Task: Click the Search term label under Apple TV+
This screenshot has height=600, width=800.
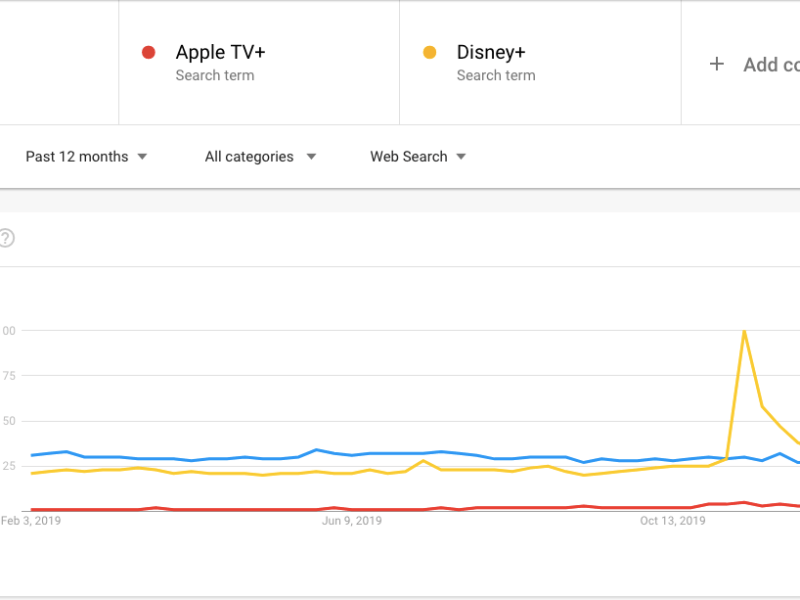Action: (x=215, y=75)
